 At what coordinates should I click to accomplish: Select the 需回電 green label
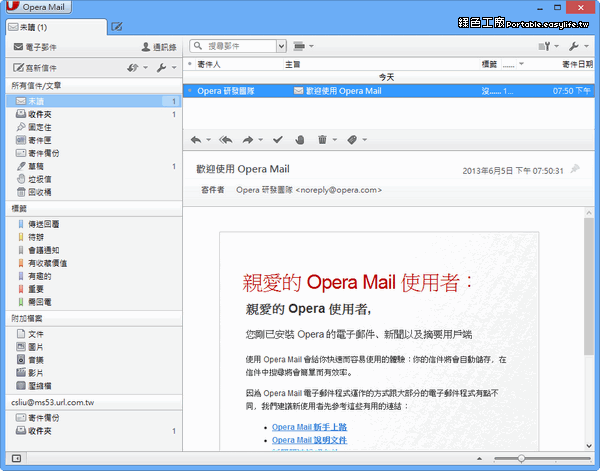click(93, 302)
